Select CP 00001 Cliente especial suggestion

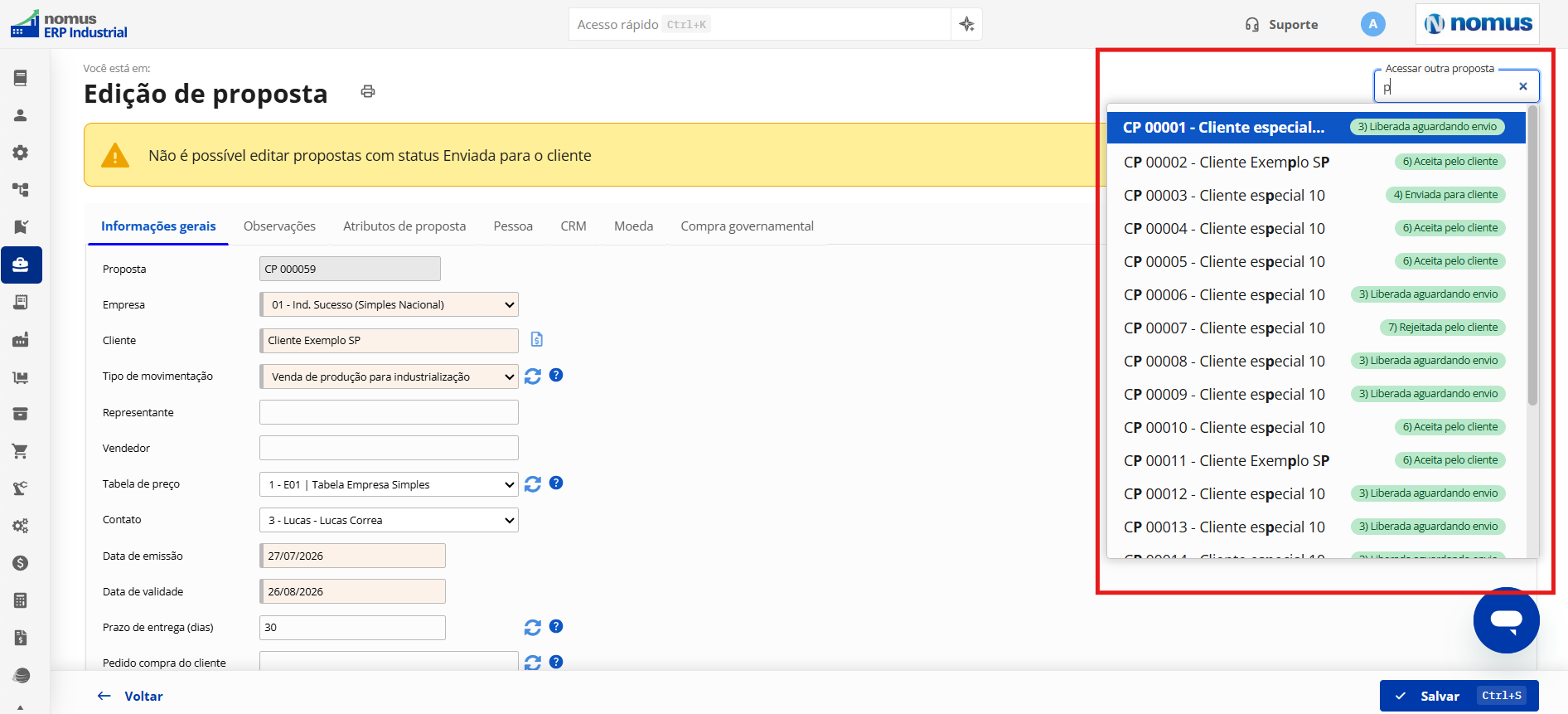(1316, 128)
